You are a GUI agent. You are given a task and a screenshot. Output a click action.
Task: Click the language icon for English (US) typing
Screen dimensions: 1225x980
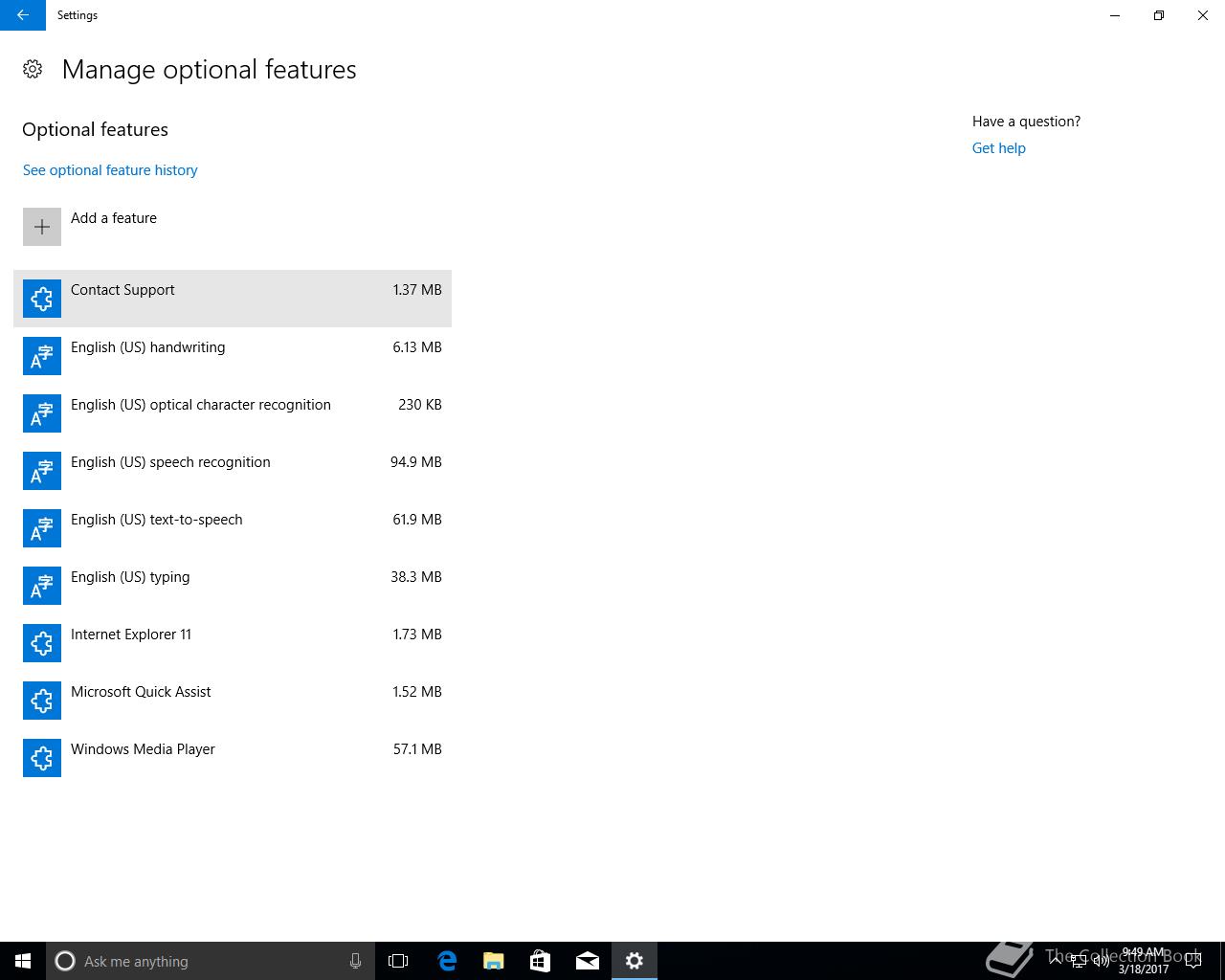point(42,586)
